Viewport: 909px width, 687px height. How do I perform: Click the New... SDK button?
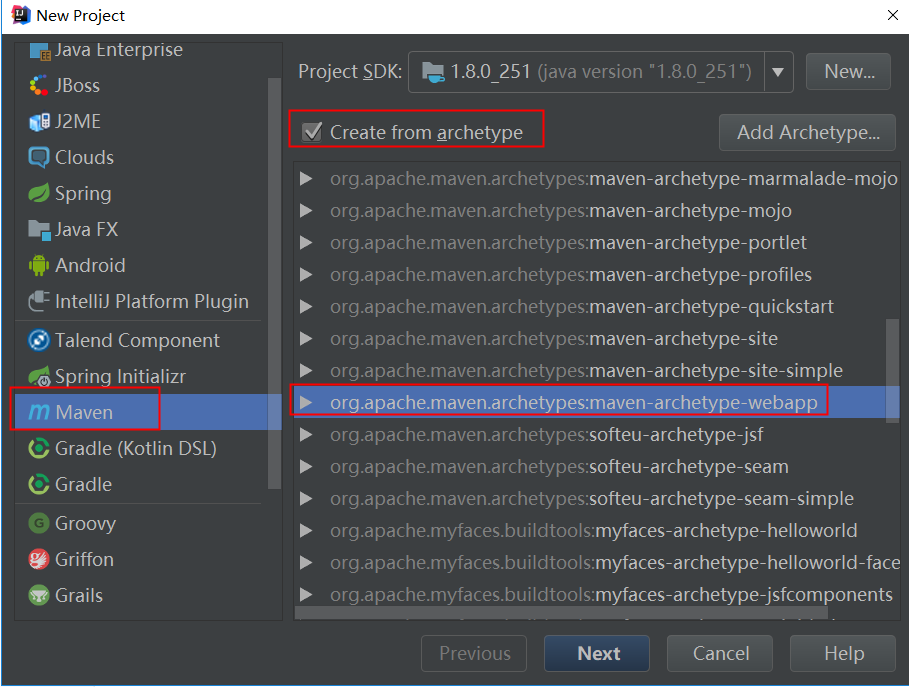coord(848,72)
